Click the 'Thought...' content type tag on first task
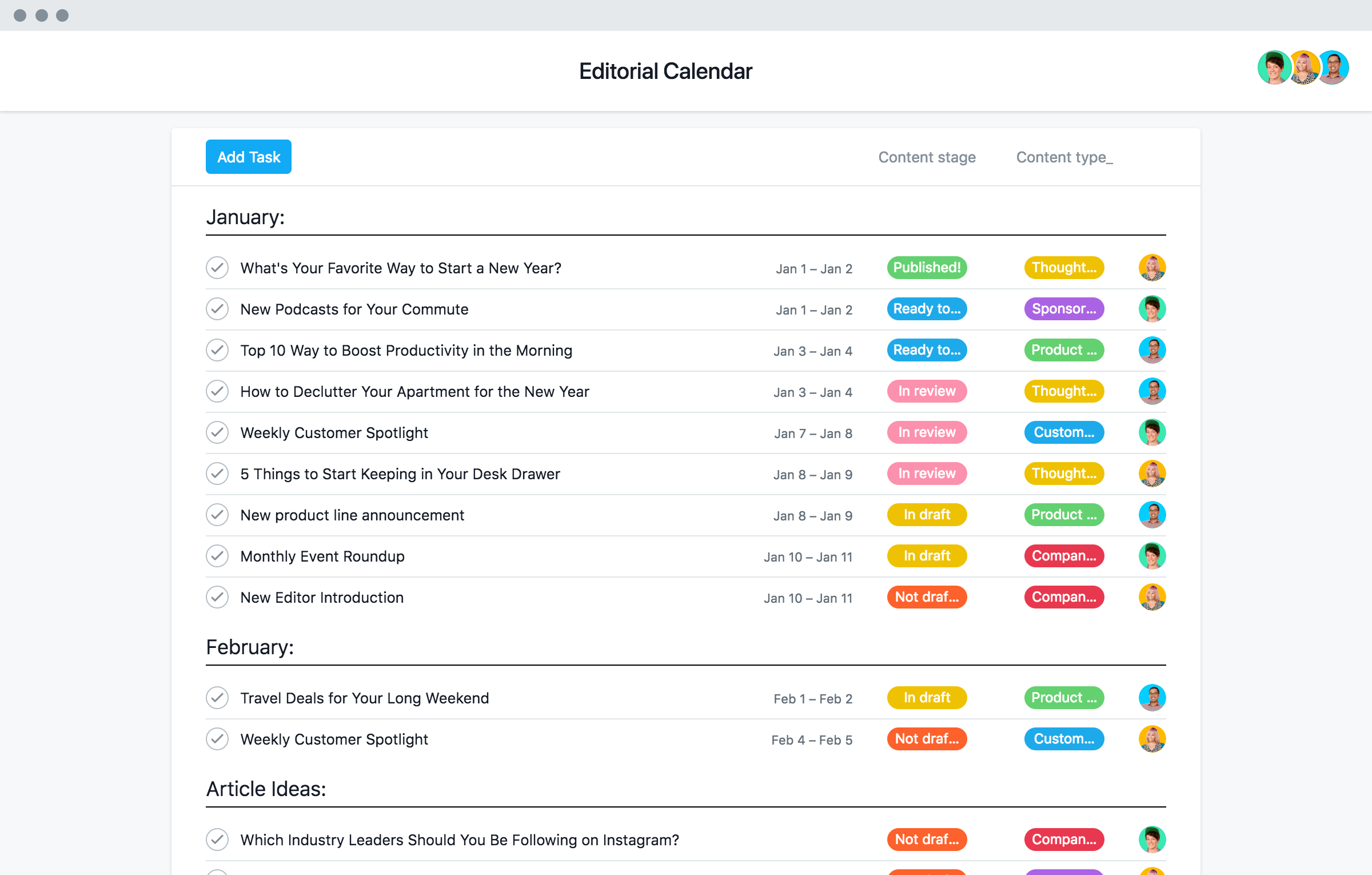1372x875 pixels. coord(1063,267)
